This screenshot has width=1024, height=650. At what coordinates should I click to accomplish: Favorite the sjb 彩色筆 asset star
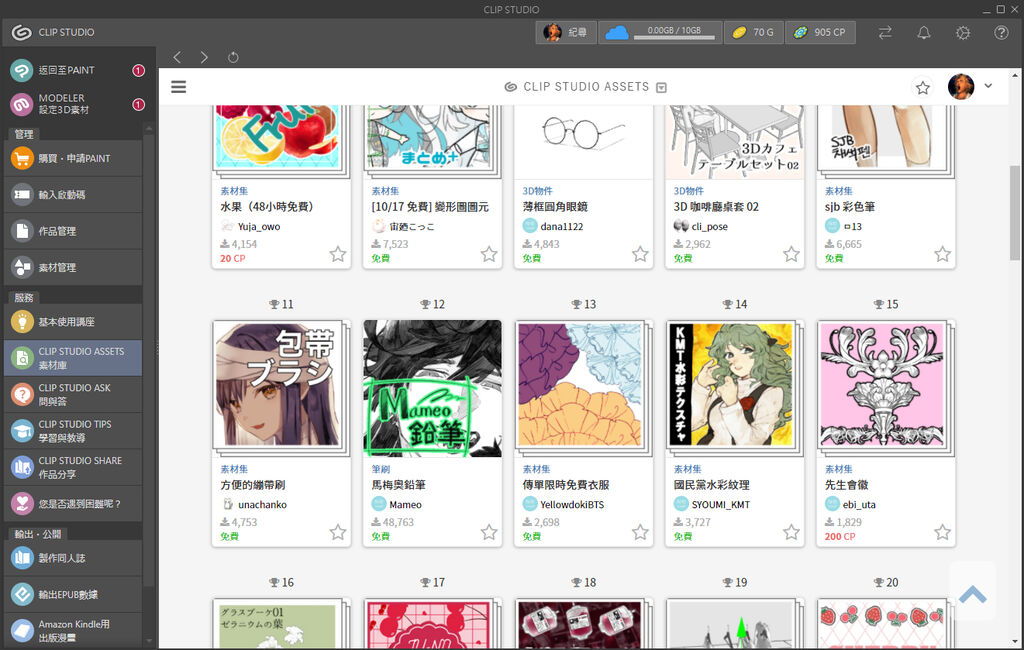[942, 253]
